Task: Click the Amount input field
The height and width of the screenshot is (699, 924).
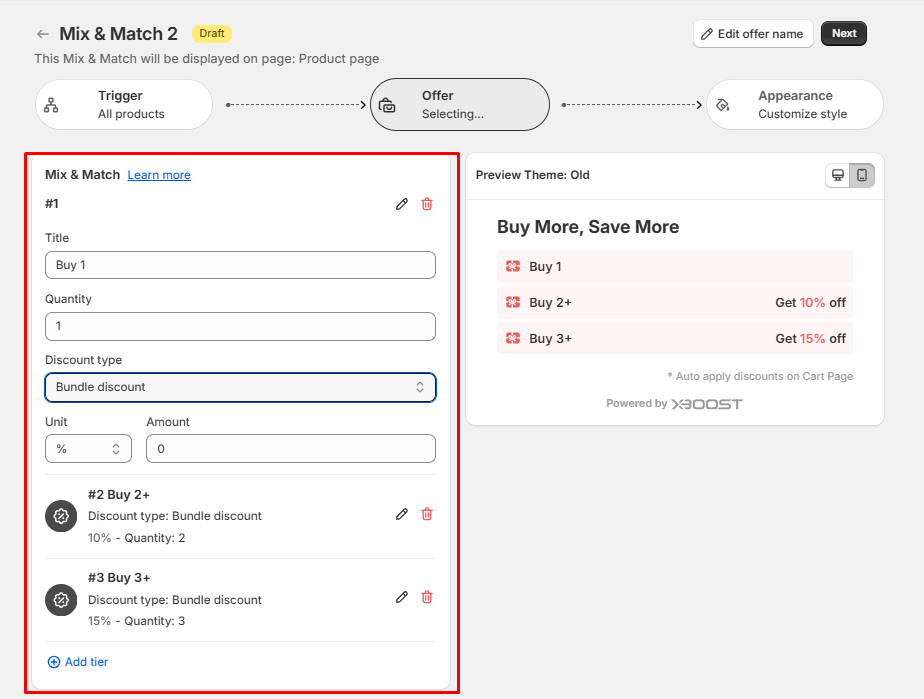Action: (x=290, y=449)
